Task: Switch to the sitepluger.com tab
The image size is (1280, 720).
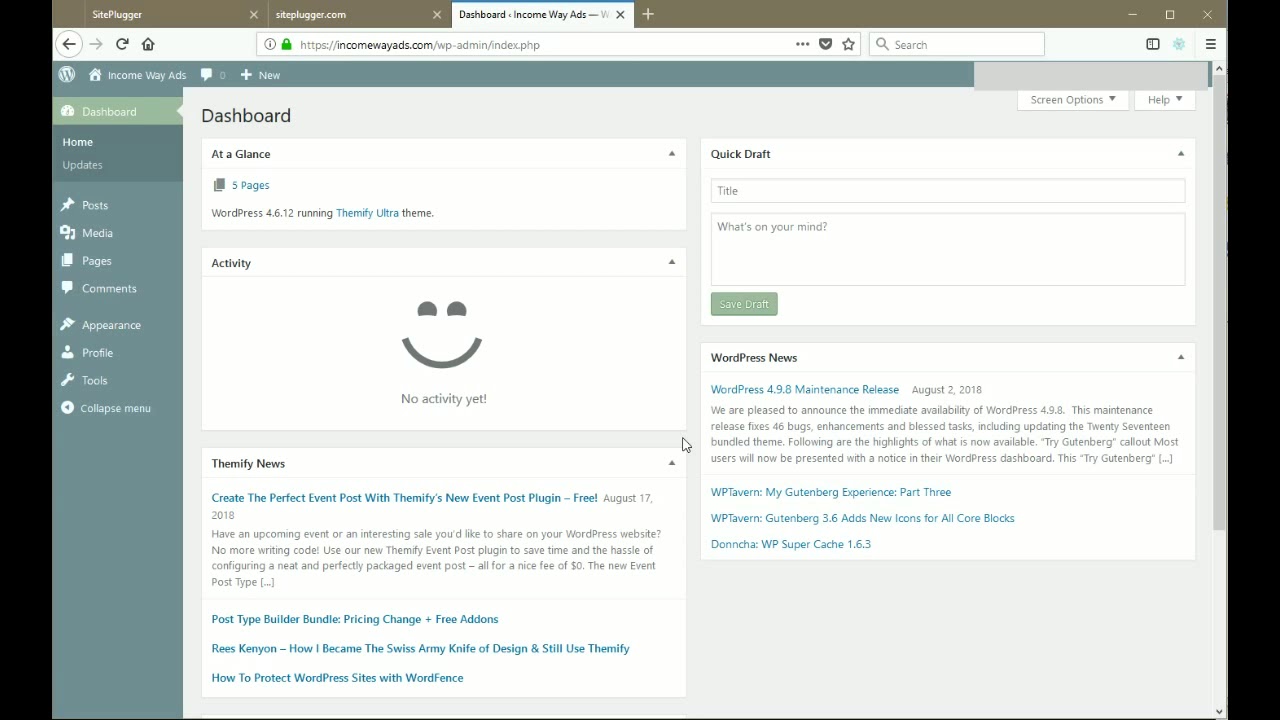Action: [x=350, y=15]
